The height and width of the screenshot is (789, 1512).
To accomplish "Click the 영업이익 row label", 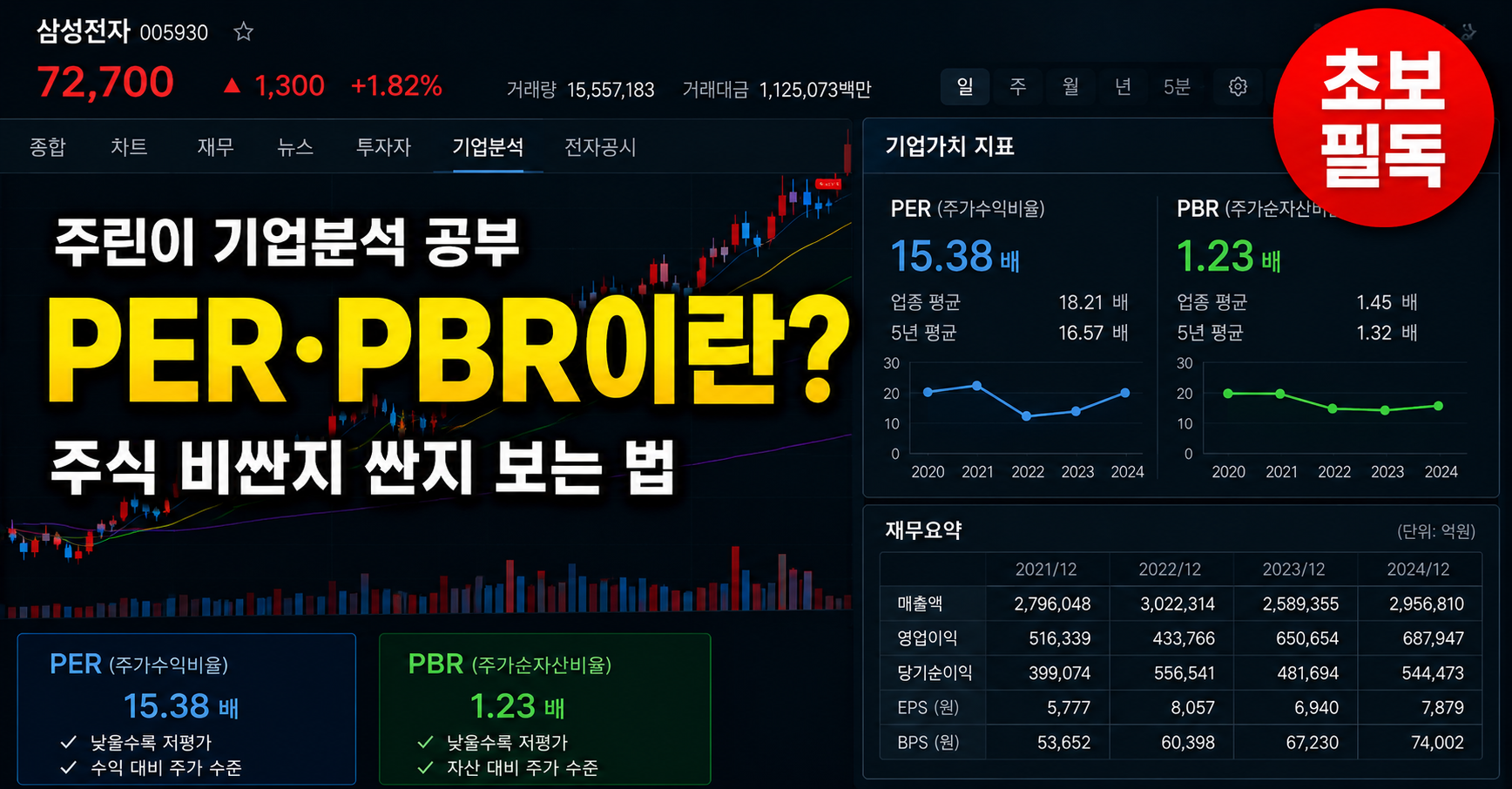I will click(928, 638).
